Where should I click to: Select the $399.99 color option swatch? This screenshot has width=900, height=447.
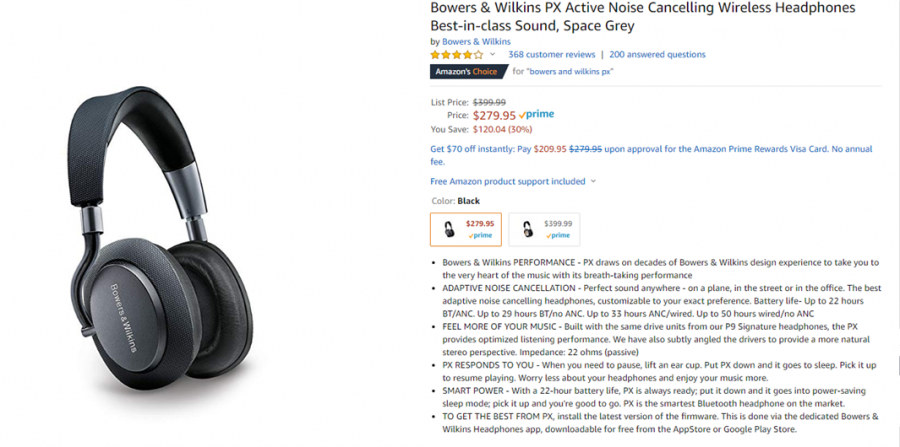click(x=543, y=229)
